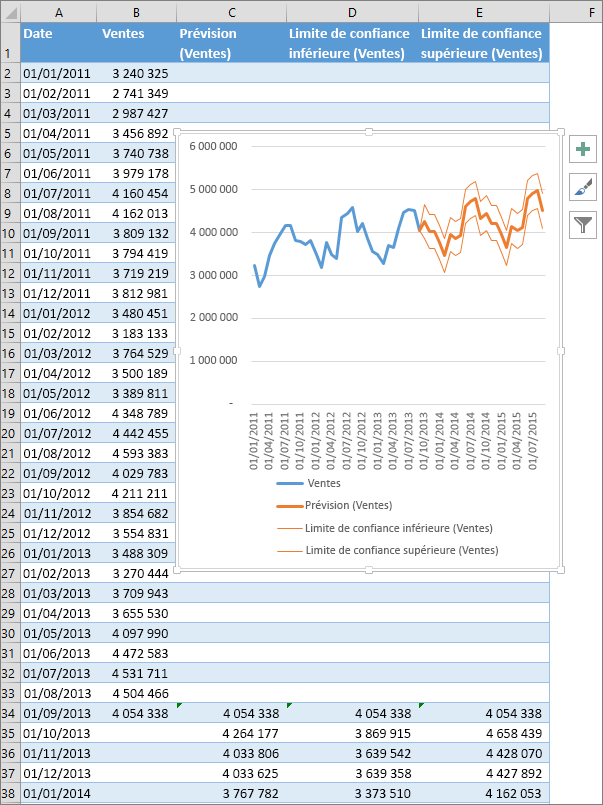
Task: Click Limite de confiance inférieure legend entry
Action: click(384, 528)
